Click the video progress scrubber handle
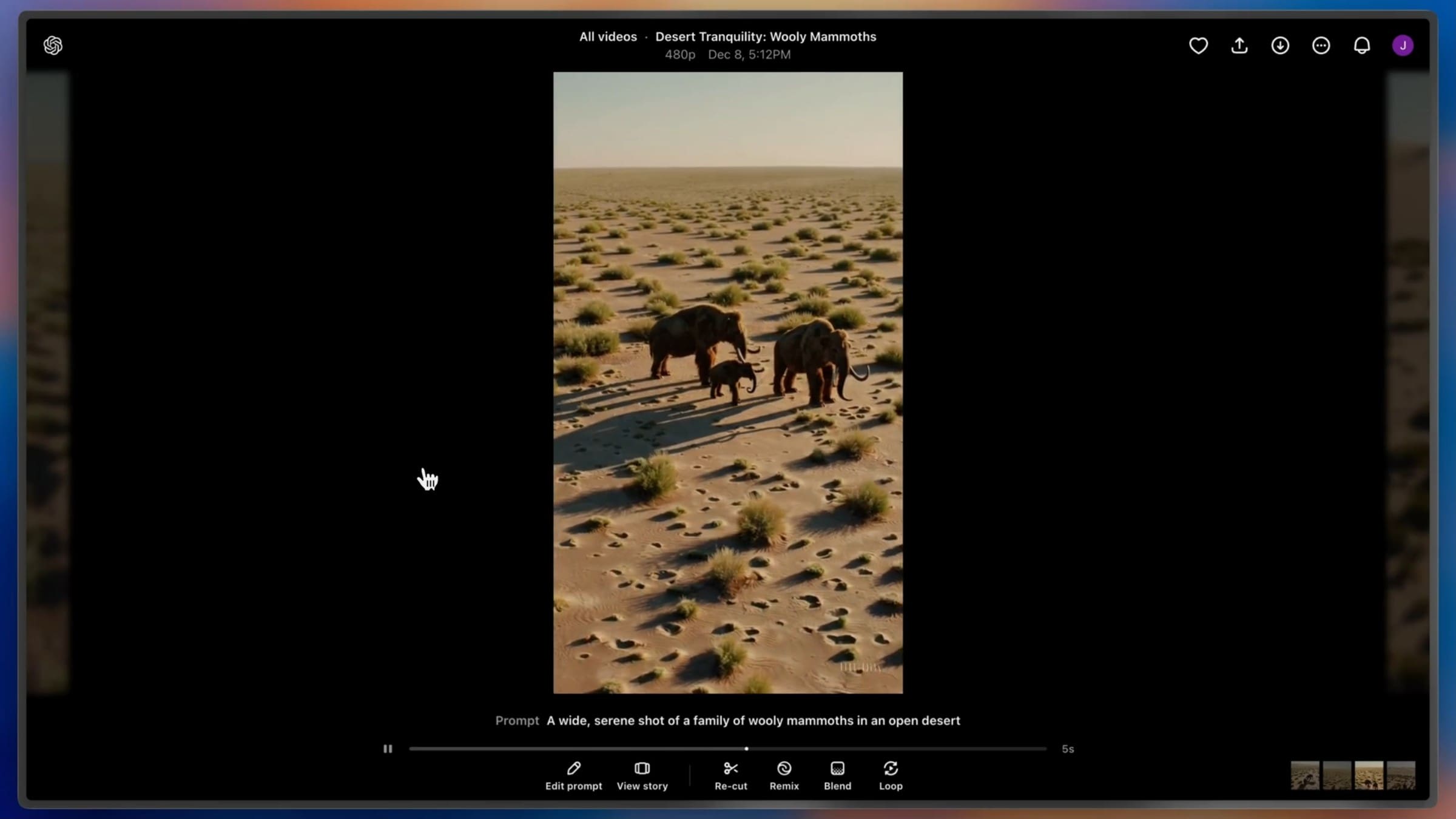Image resolution: width=1456 pixels, height=819 pixels. 746,749
